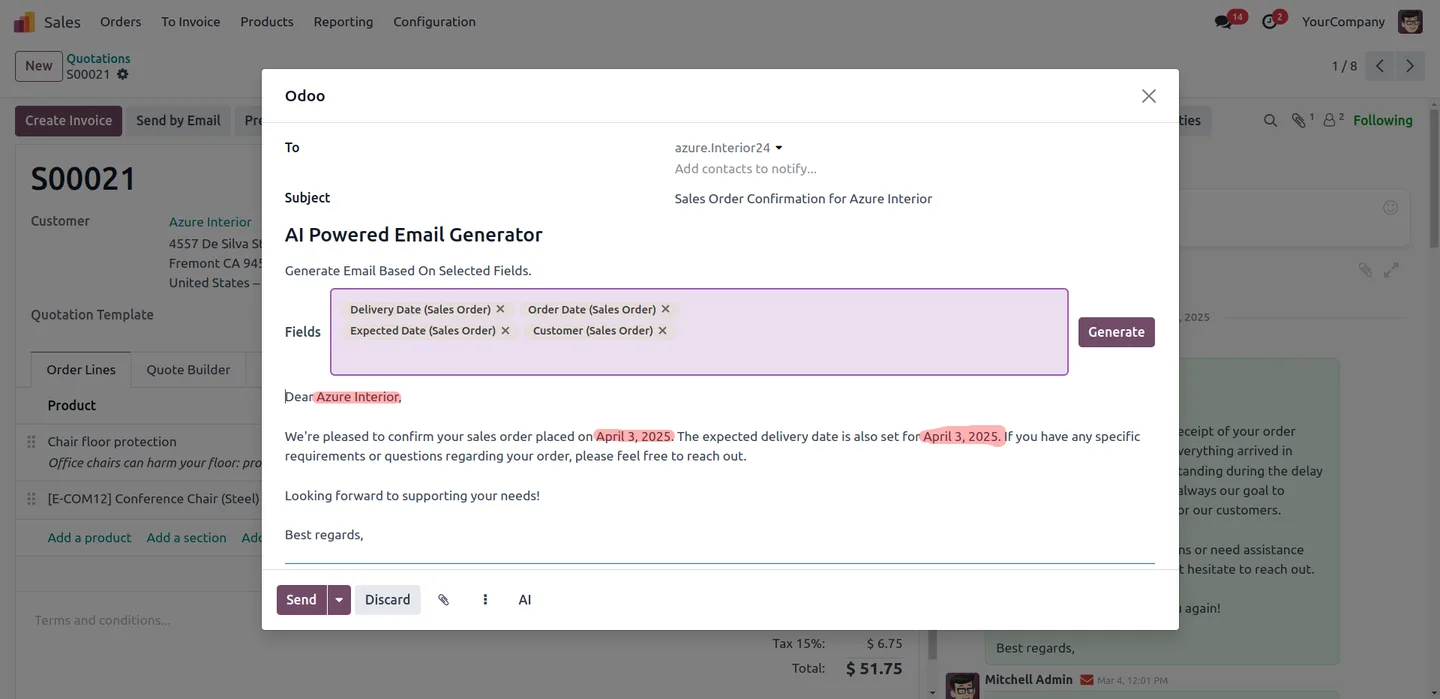Click Send by Email button

[x=178, y=121]
